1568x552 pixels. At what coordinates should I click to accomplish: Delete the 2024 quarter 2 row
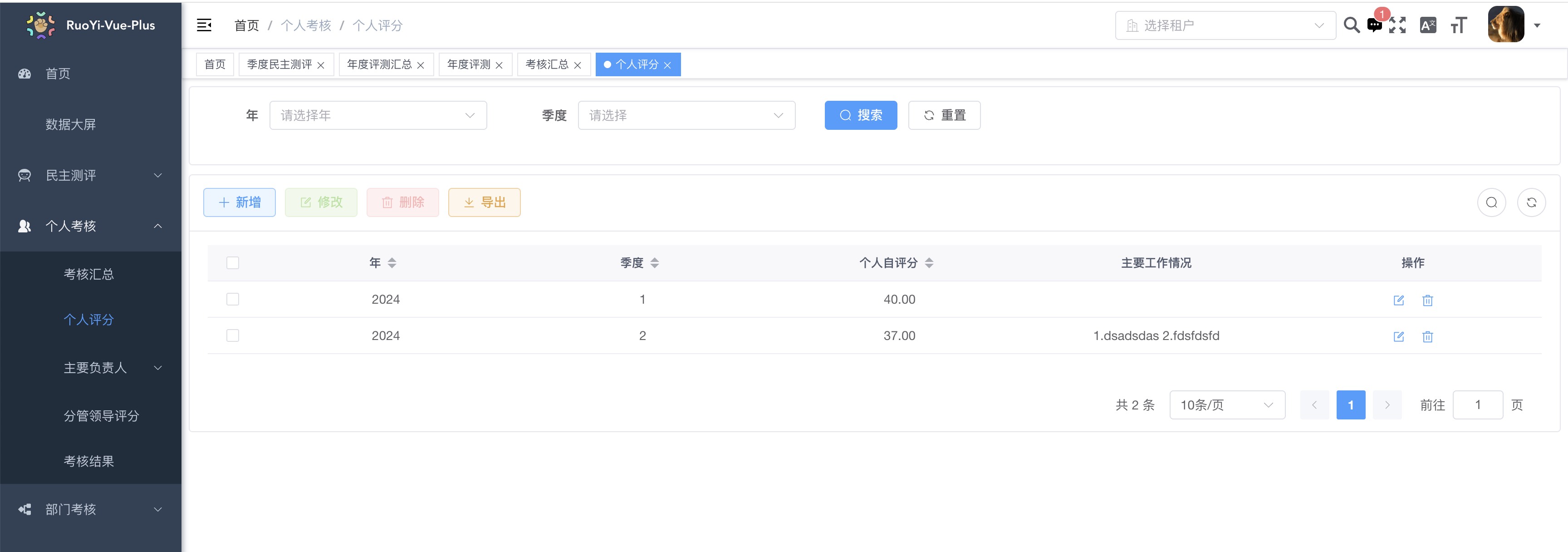[x=1427, y=336]
